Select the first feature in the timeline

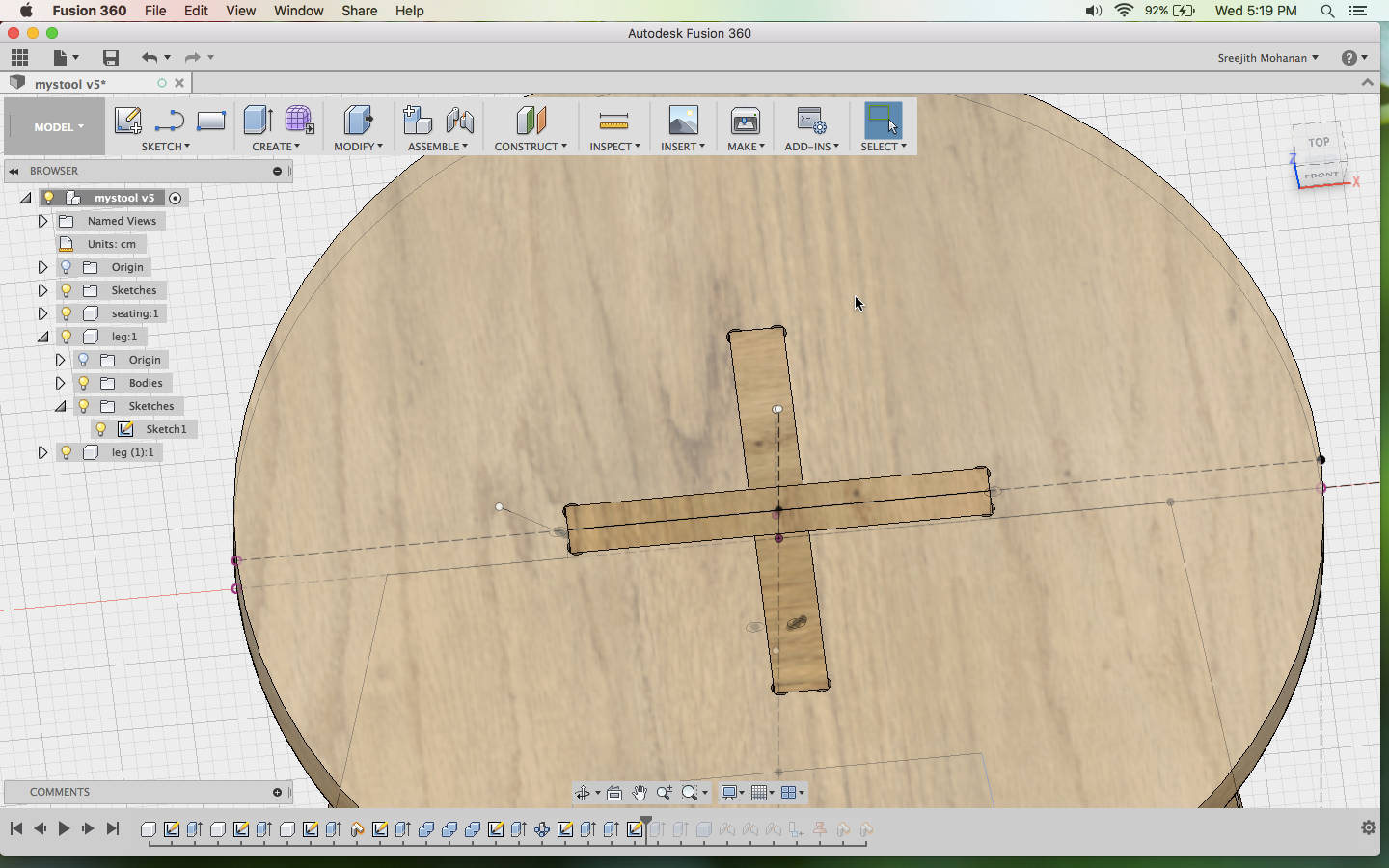[149, 828]
